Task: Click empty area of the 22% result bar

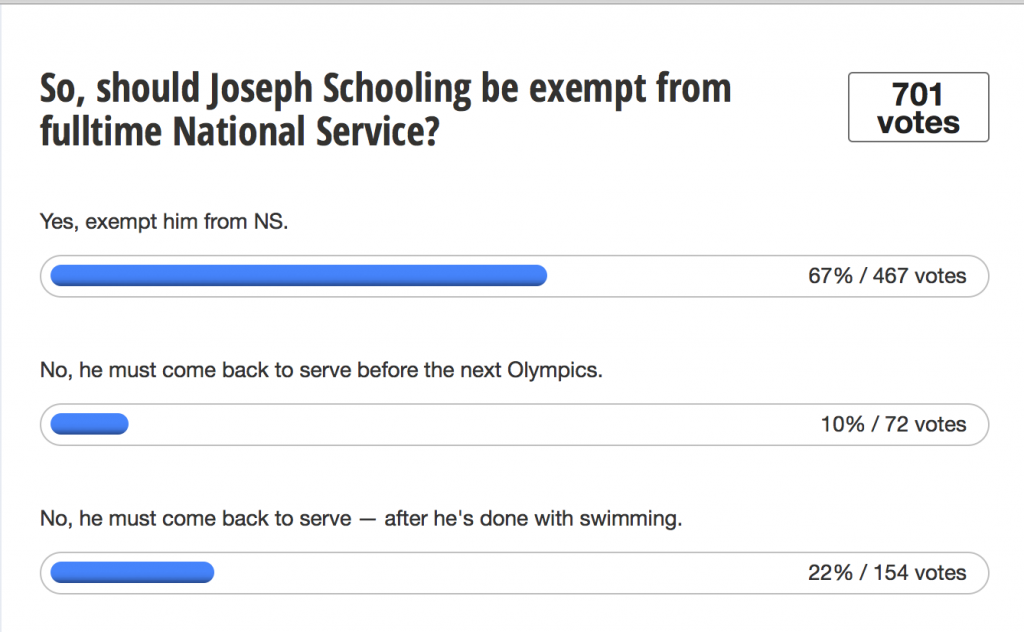Action: [x=509, y=573]
